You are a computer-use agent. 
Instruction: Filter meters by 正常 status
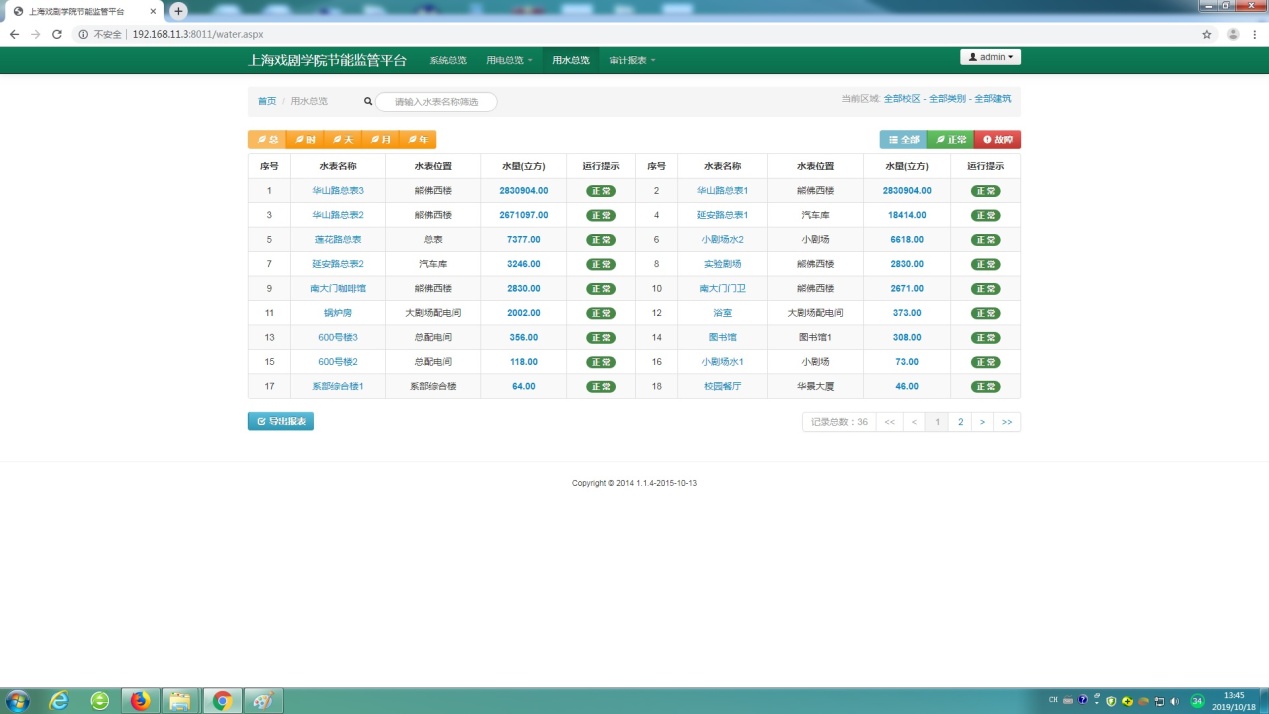coord(950,140)
